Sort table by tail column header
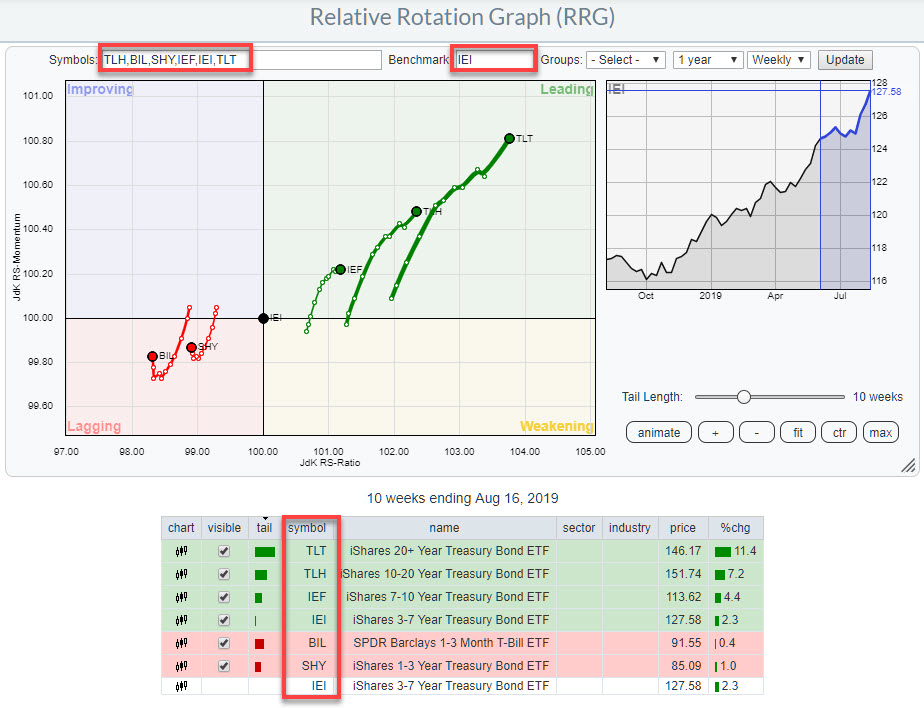Viewport: 924px width, 708px height. [x=265, y=528]
